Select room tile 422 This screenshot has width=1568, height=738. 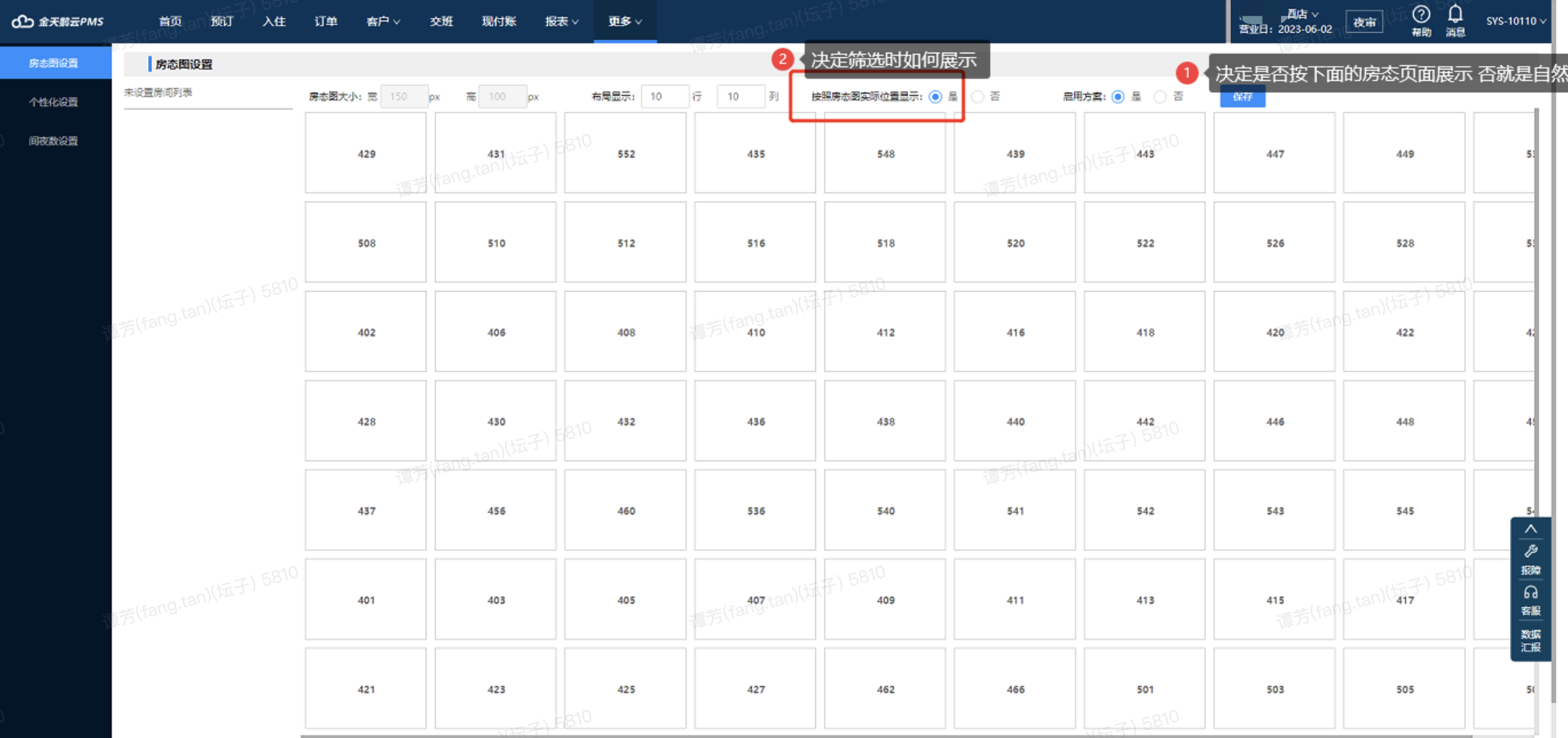pos(1405,332)
